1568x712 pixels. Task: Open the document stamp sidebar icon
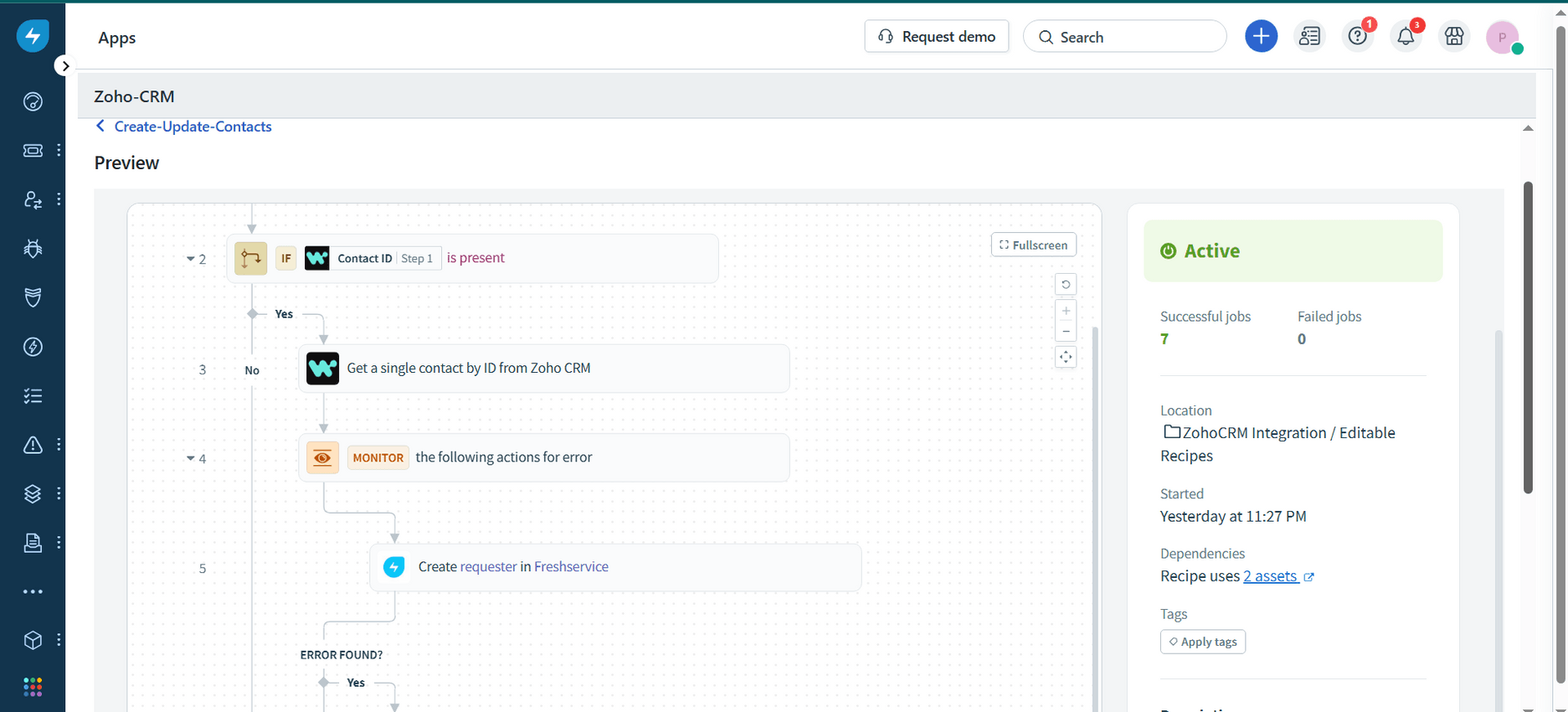coord(33,543)
